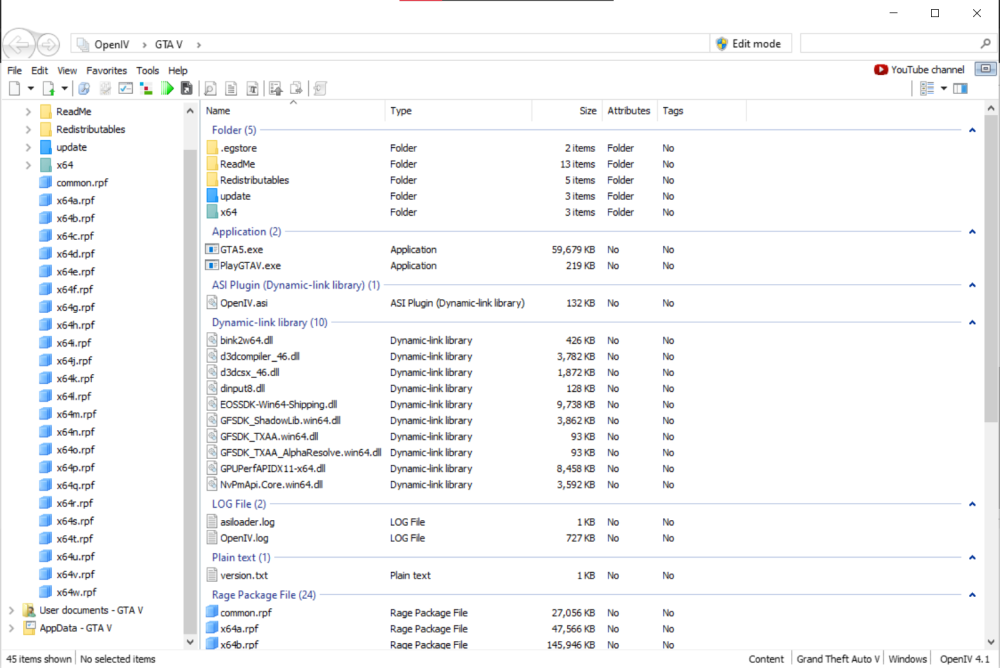Collapse the LOG File (2) group

(x=972, y=504)
